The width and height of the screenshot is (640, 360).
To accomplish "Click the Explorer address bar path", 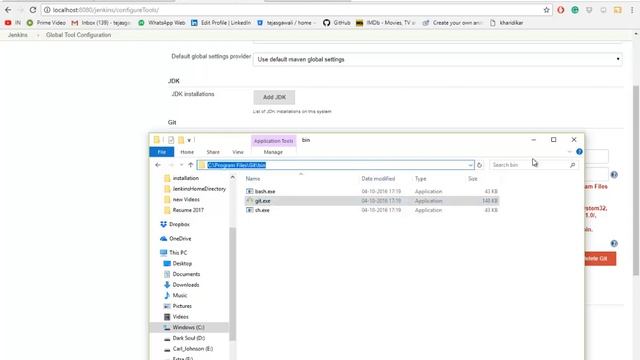I will pyautogui.click(x=236, y=165).
